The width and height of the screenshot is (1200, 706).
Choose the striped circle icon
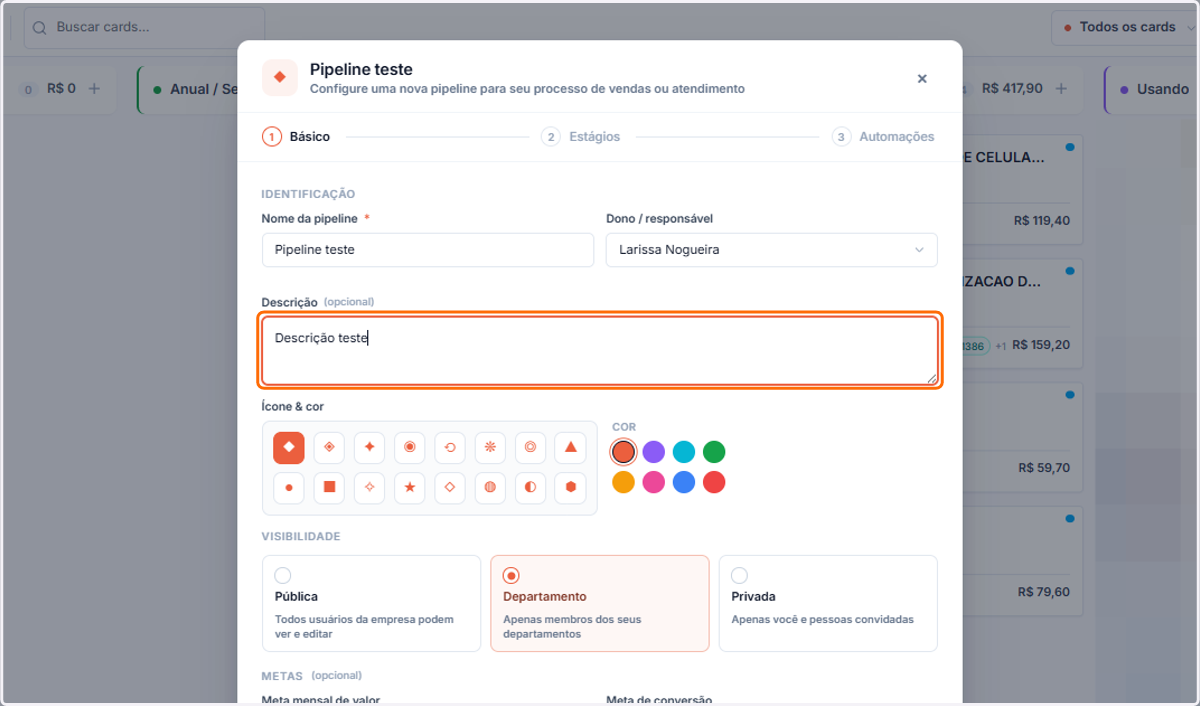(x=490, y=488)
